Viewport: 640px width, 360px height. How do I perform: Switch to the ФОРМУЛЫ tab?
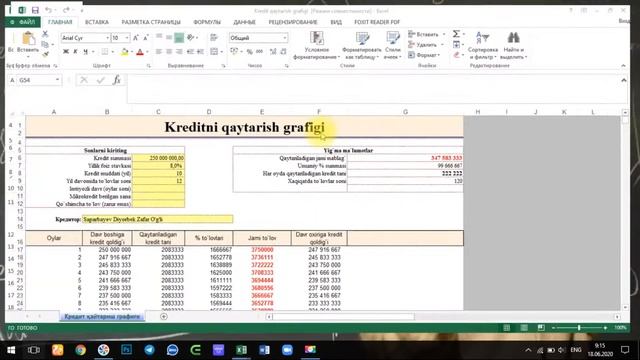click(207, 22)
